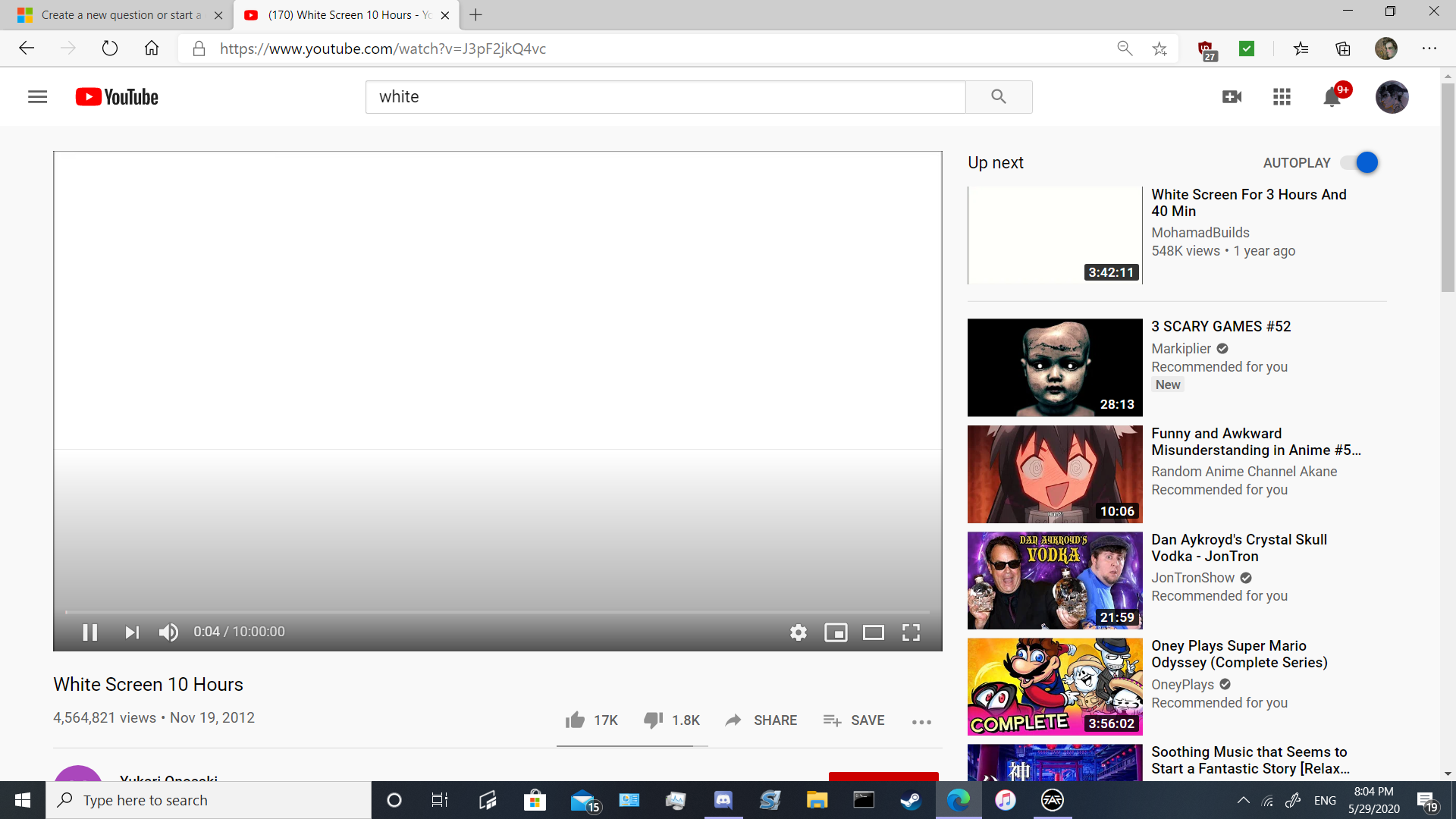
Task: Click the taskbar search box
Action: point(209,800)
